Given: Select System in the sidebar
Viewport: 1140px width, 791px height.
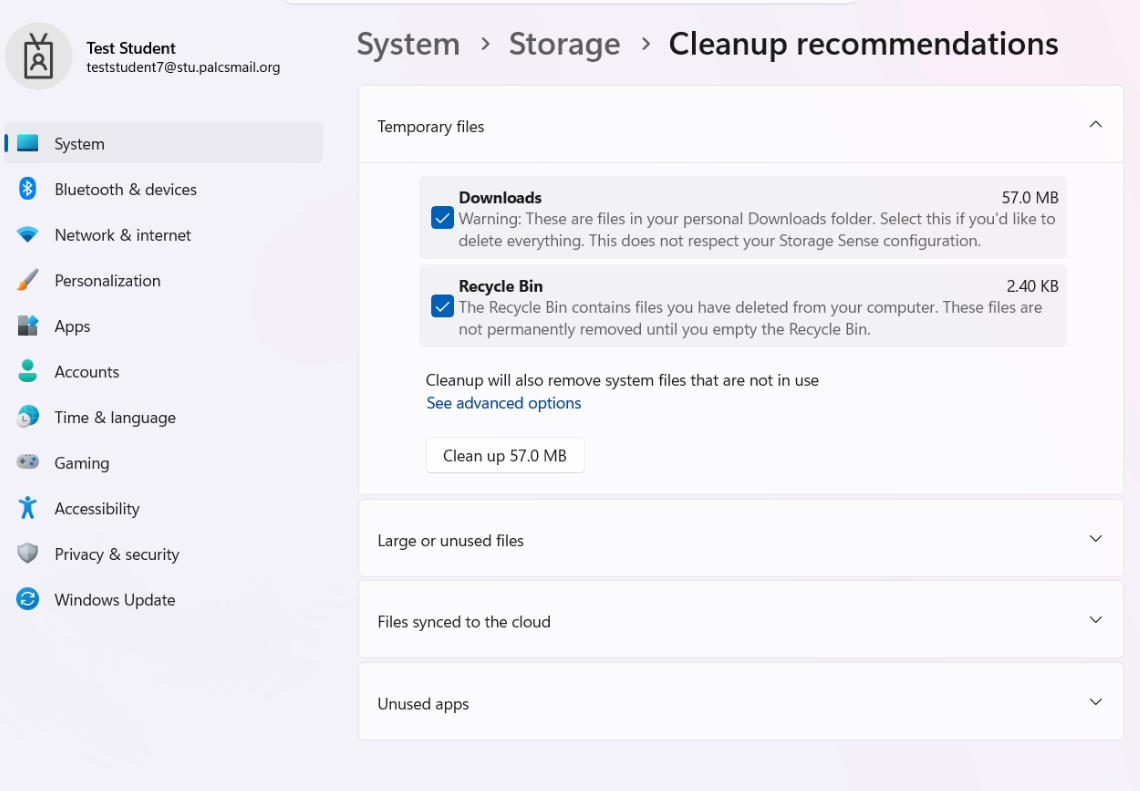Looking at the screenshot, I should coord(164,143).
